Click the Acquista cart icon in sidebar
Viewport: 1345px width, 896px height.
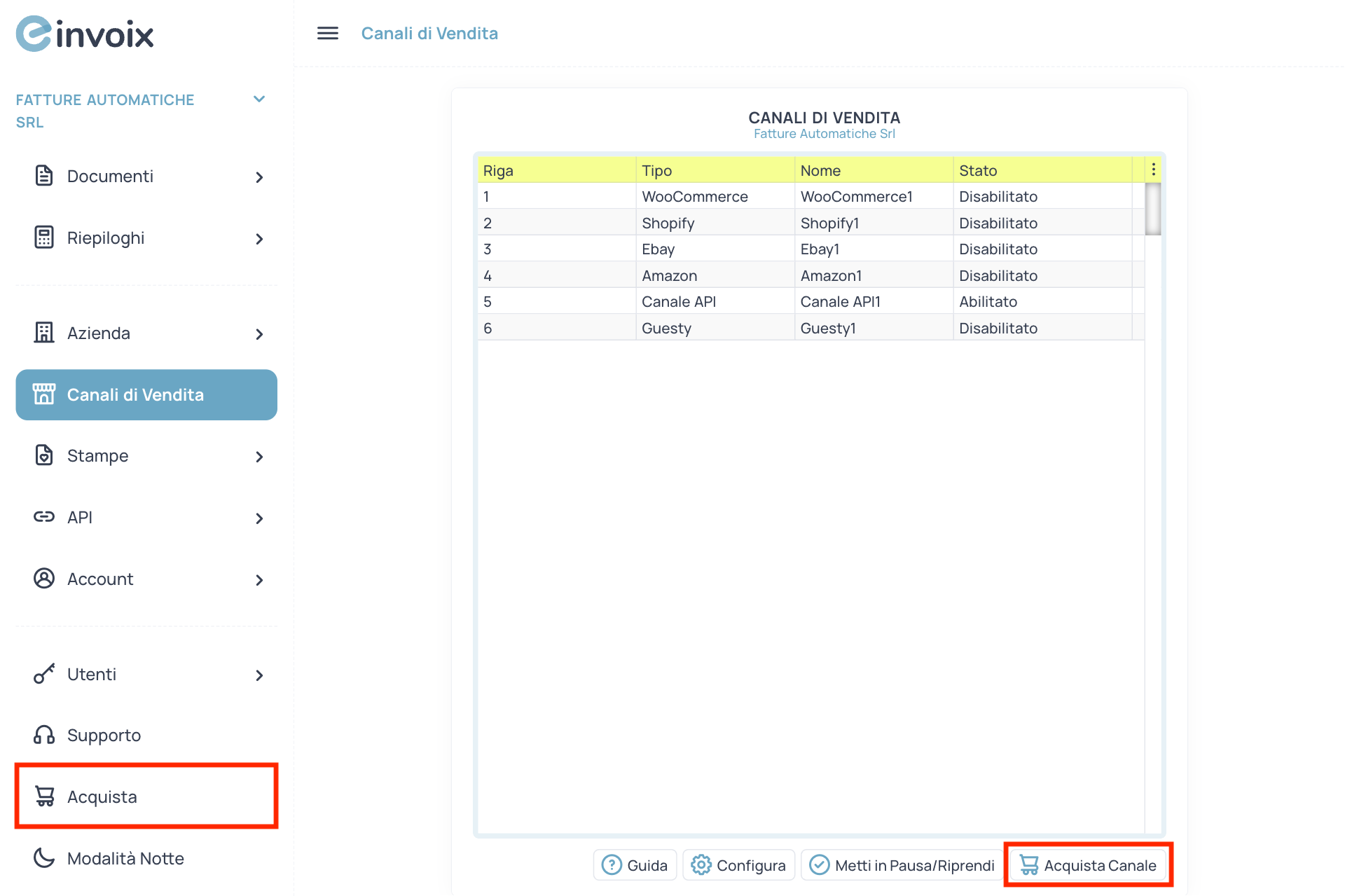[x=44, y=797]
